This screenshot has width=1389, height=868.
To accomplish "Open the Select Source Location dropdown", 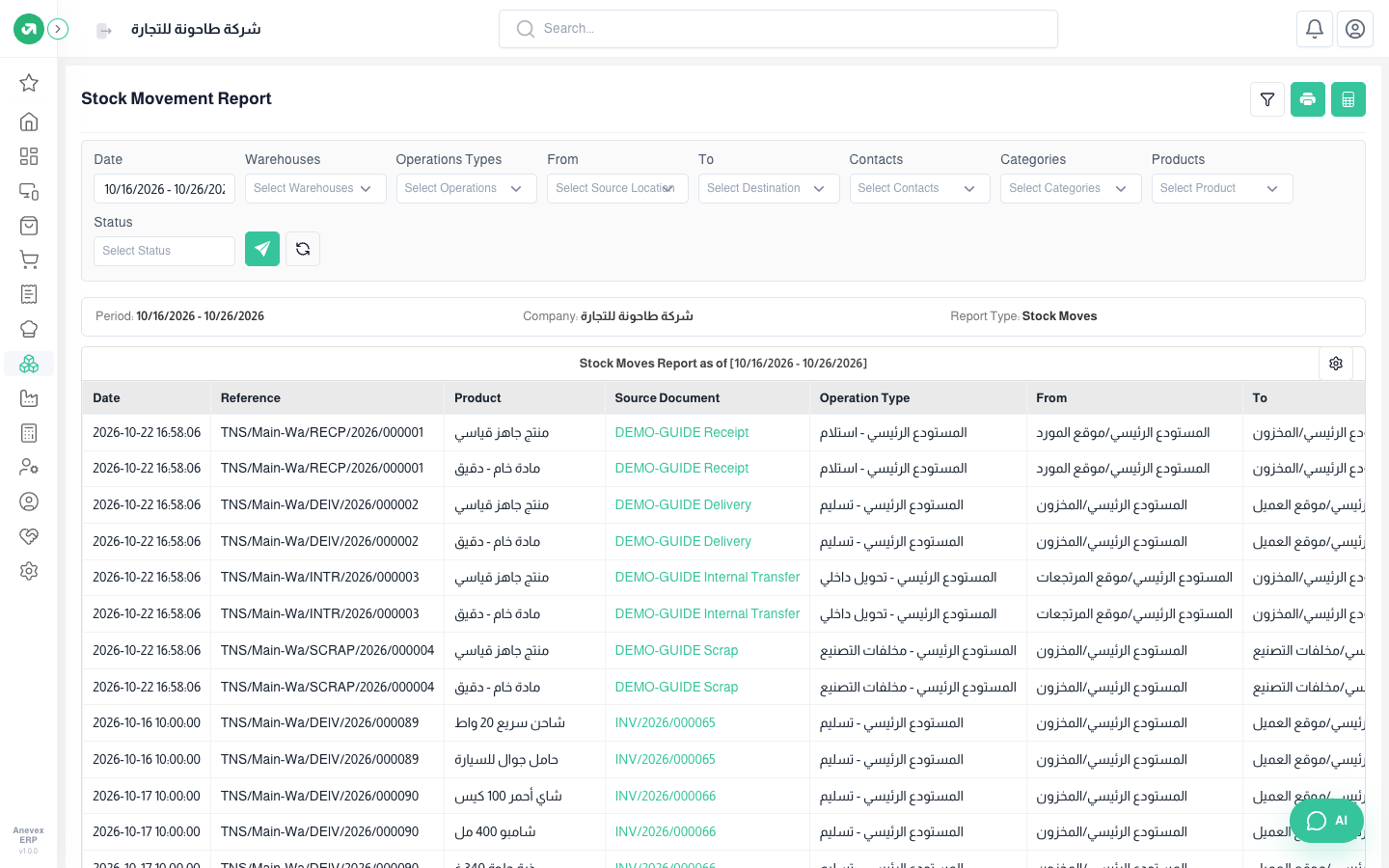I will [617, 189].
